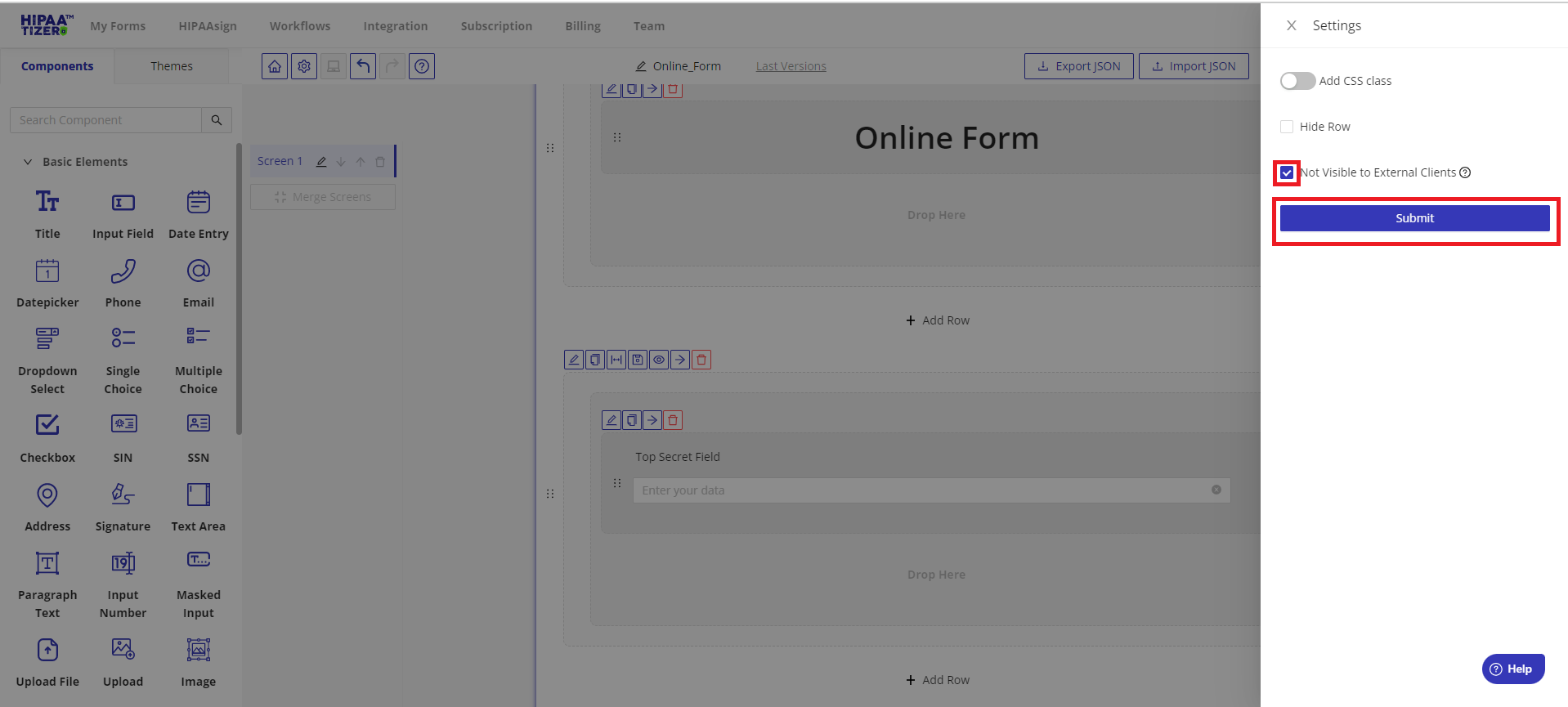The image size is (1568, 707).
Task: Click move arrow on Top Secret Field component
Action: [652, 420]
